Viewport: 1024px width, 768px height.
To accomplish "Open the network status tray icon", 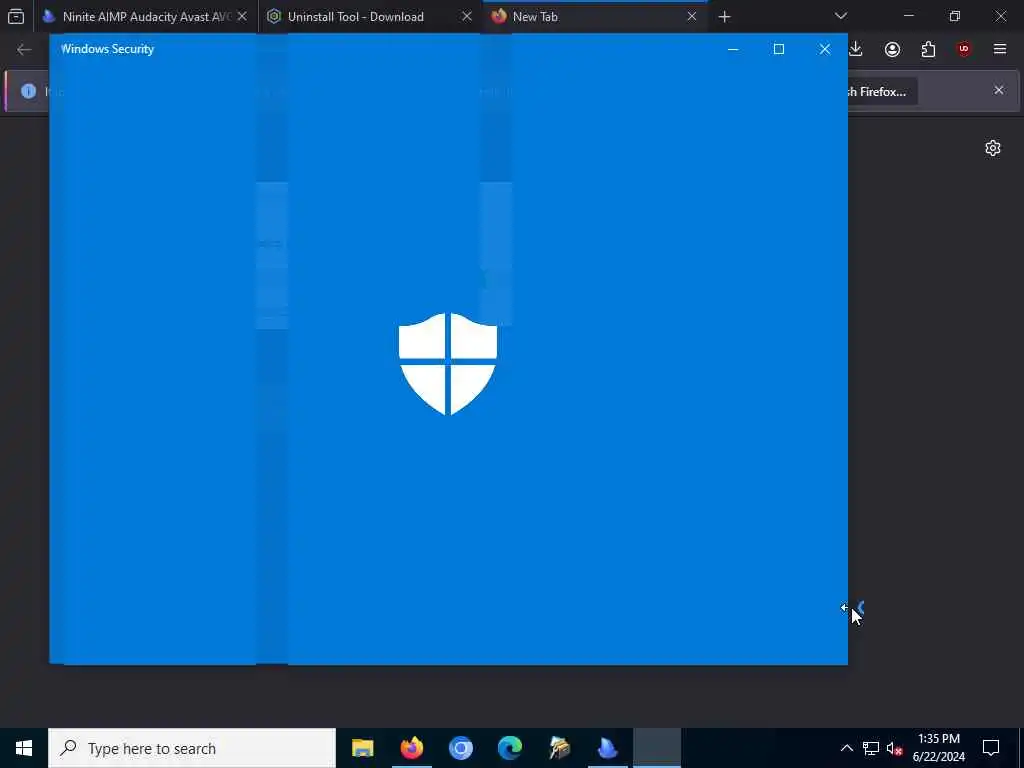I will point(871,748).
